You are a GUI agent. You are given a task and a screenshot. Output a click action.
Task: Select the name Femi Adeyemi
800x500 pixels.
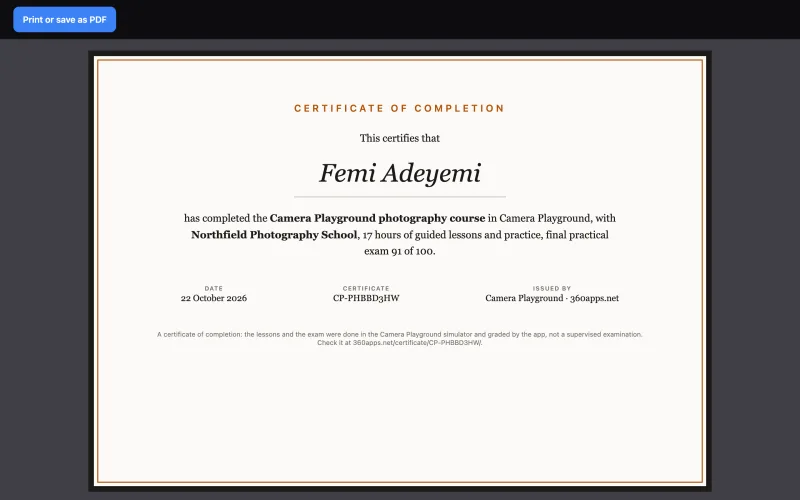point(399,173)
